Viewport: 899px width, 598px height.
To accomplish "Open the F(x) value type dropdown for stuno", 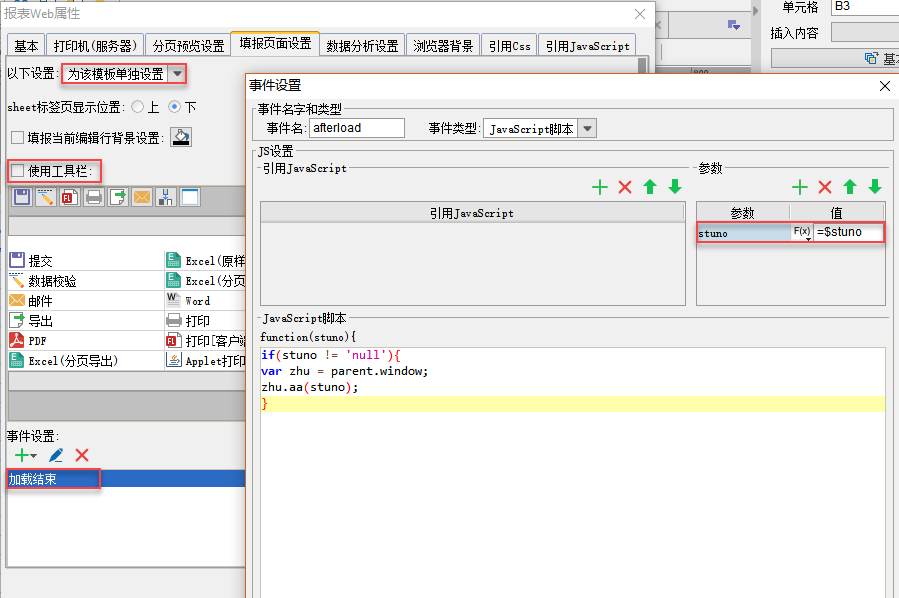I will [802, 232].
